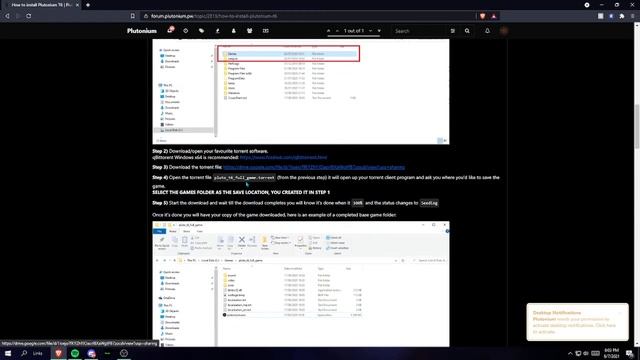The image size is (640, 360).
Task: Open the tags icon in forum navbar
Action: pyautogui.click(x=201, y=31)
